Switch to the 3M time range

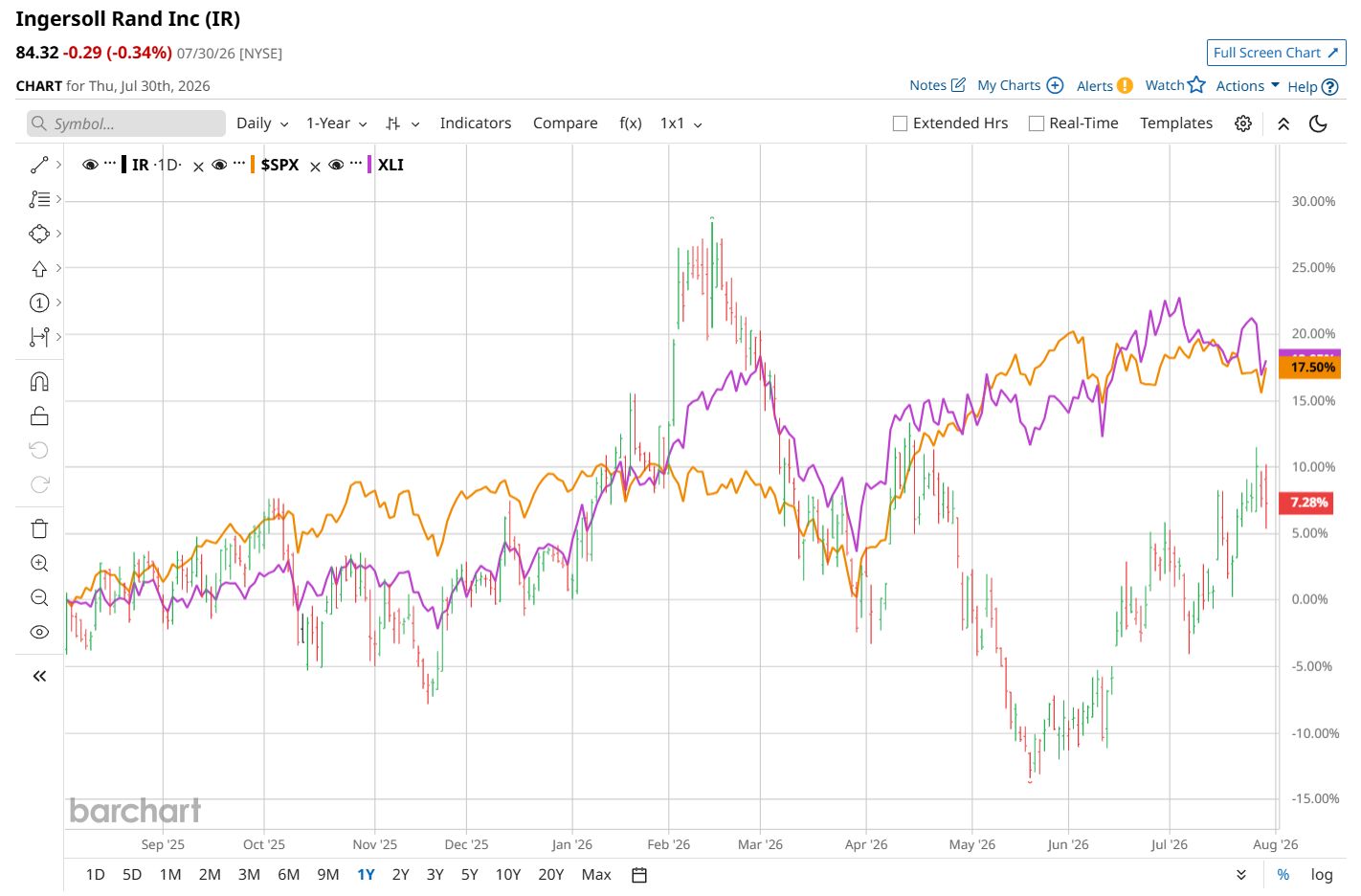(249, 874)
